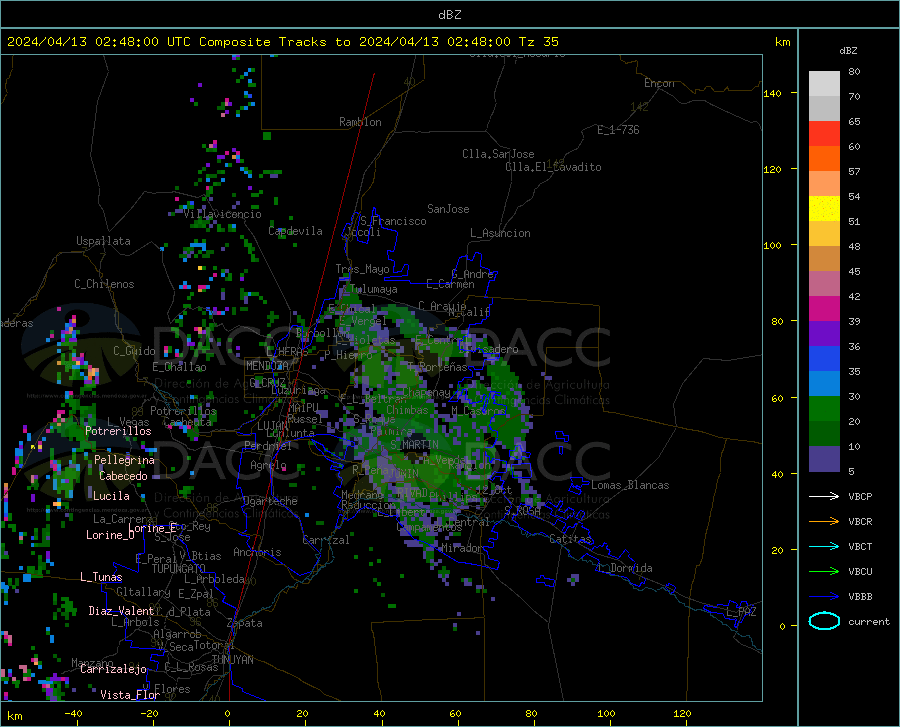Click the L_Tunas map label
This screenshot has width=900, height=727.
point(101,577)
